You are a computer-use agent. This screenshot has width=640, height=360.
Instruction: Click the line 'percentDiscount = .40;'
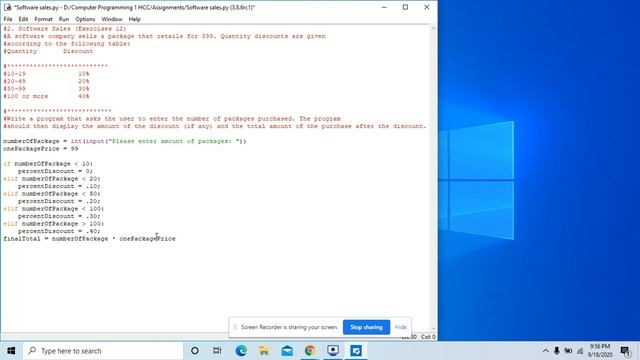click(59, 231)
